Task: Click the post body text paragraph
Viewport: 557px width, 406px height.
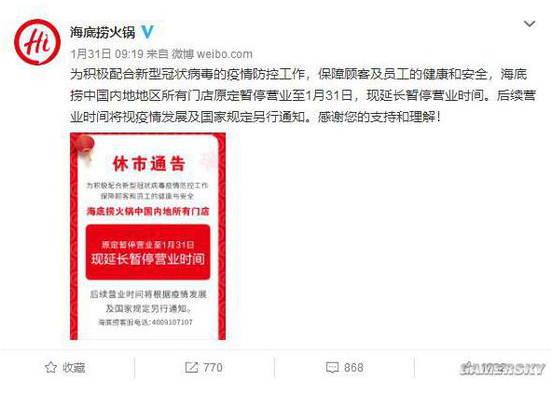Action: point(303,95)
